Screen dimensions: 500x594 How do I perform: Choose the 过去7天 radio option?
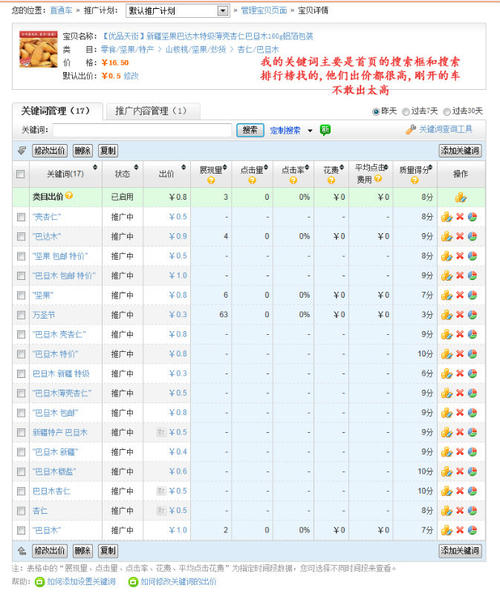[x=406, y=111]
